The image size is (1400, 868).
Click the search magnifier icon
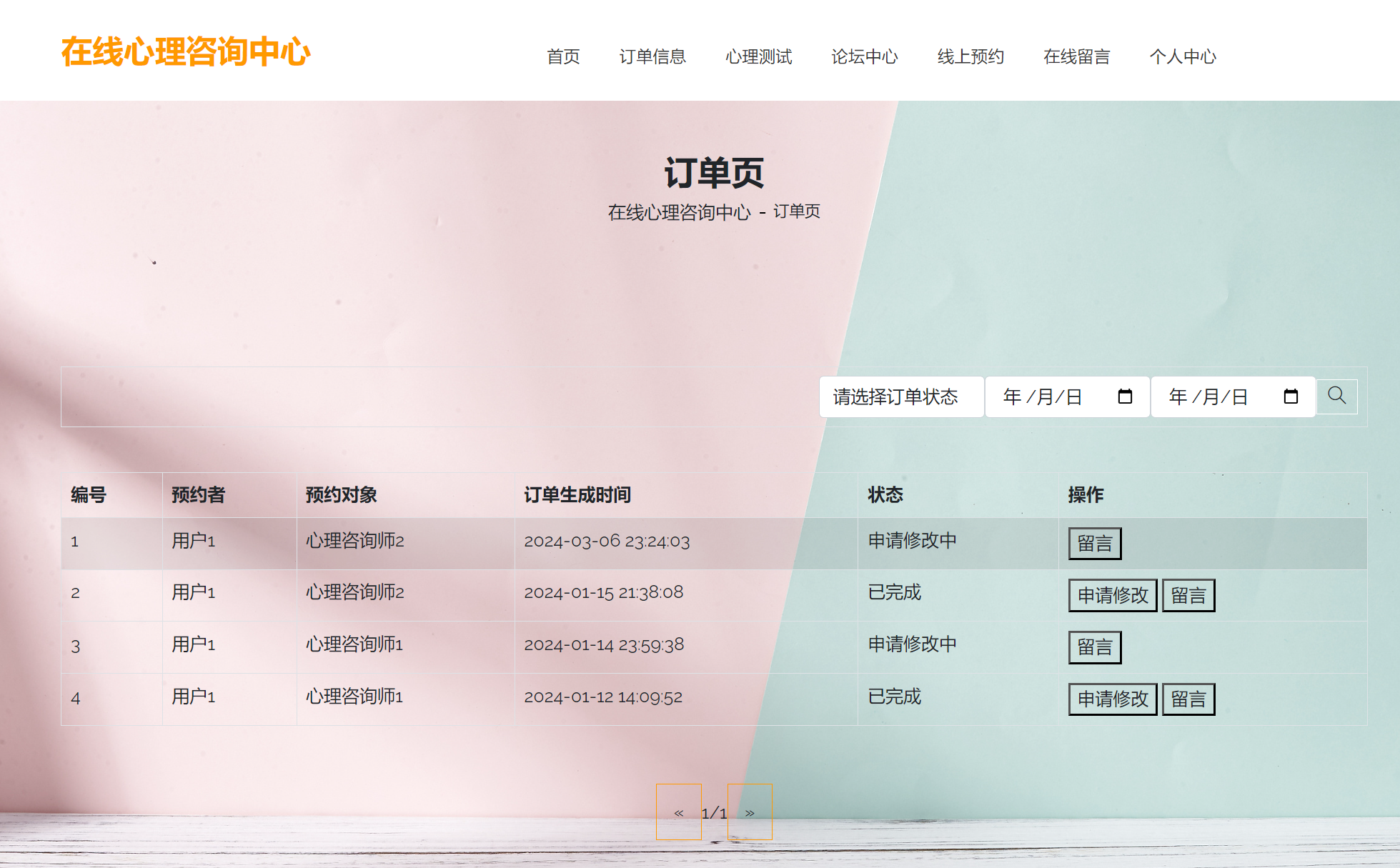click(x=1336, y=396)
